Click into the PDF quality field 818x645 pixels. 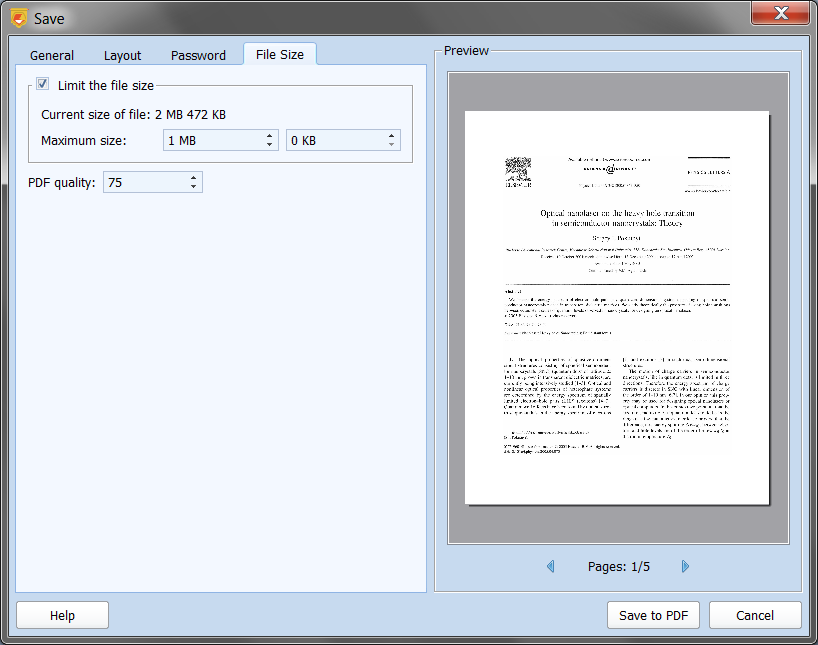(x=143, y=182)
